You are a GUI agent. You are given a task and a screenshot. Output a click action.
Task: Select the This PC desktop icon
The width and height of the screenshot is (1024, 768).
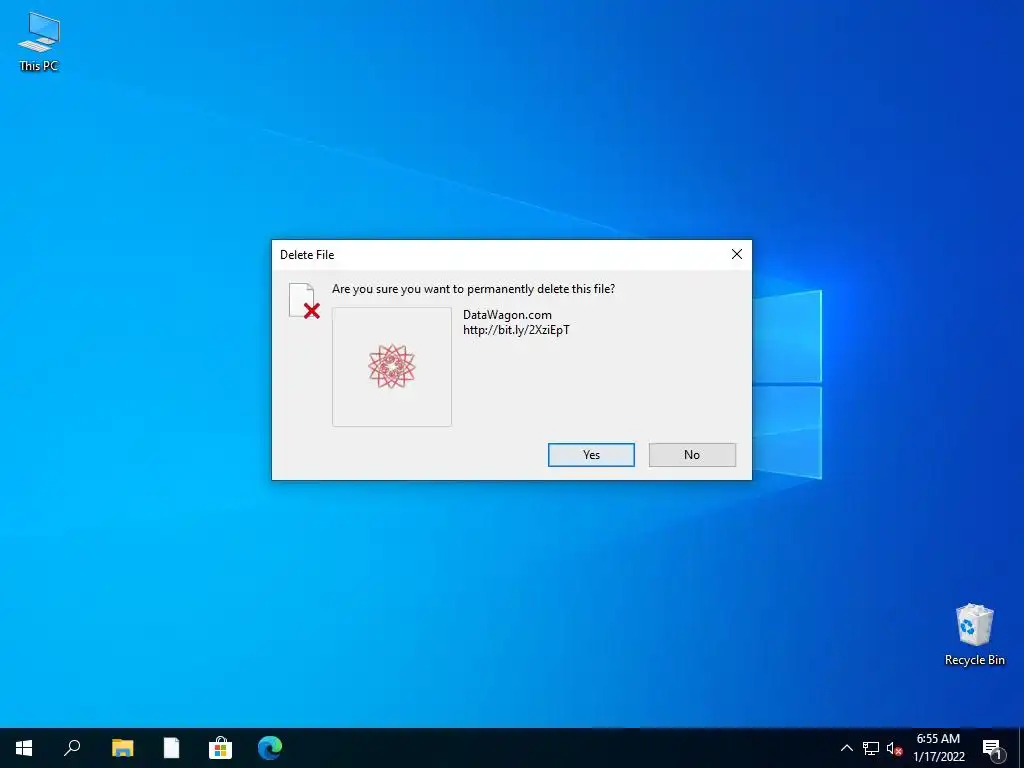click(39, 41)
